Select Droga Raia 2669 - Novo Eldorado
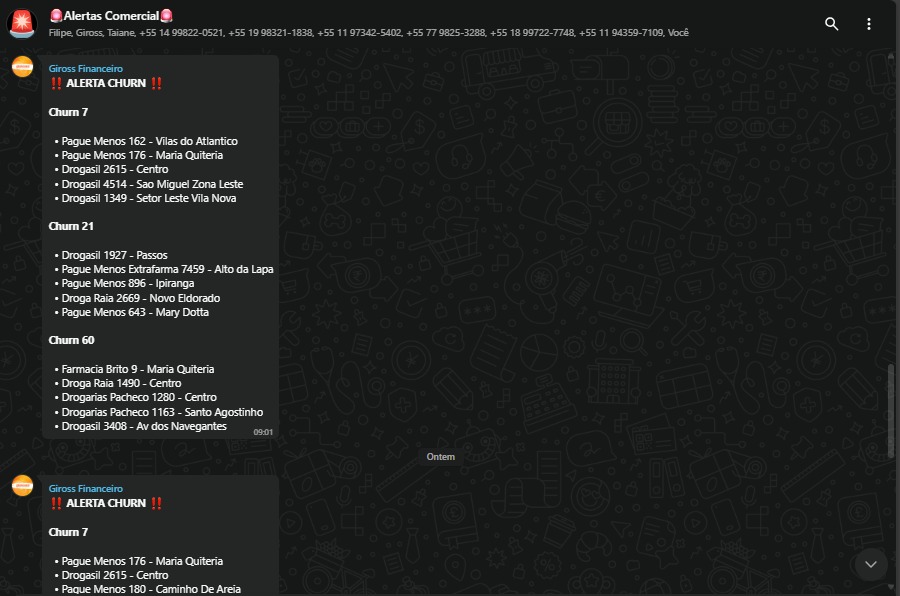 (141, 298)
